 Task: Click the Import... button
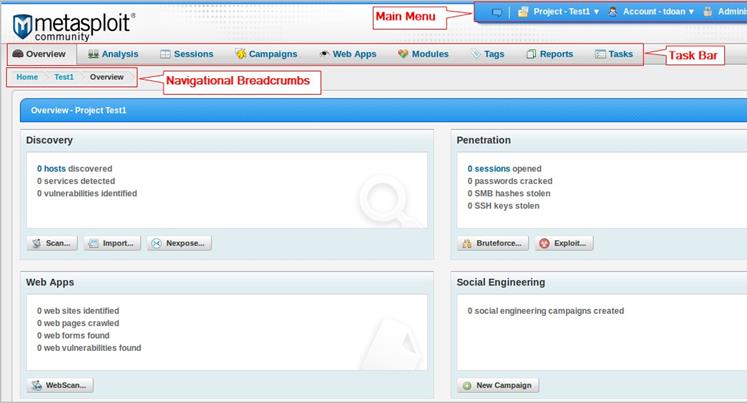(112, 243)
